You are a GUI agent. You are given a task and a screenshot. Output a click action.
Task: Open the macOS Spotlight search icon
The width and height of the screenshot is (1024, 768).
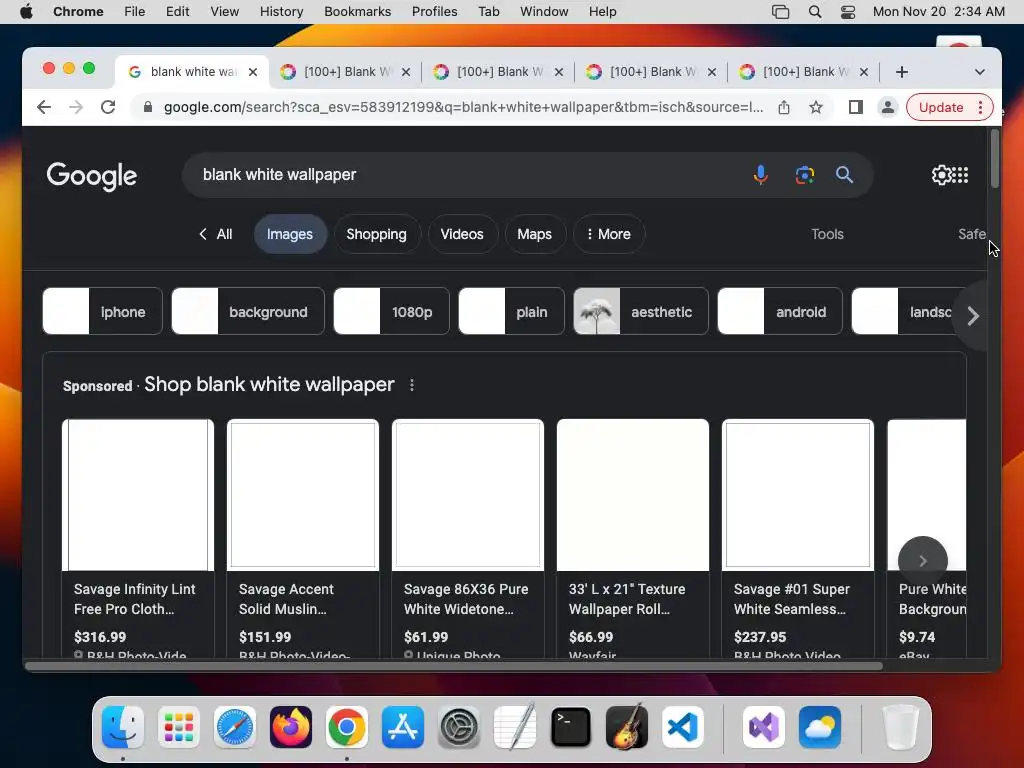coord(814,12)
